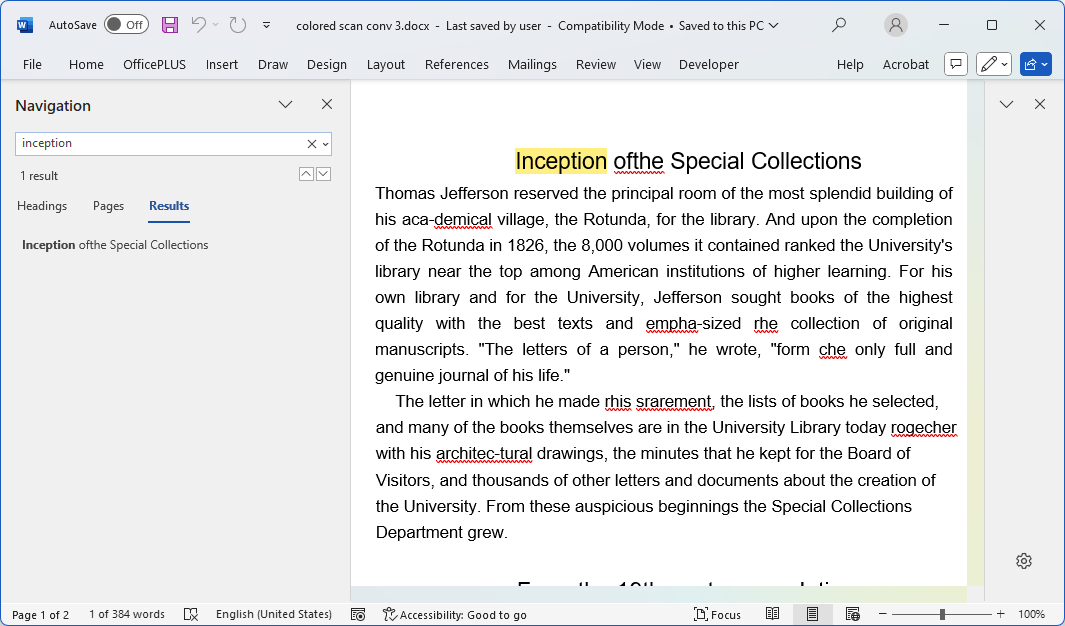The height and width of the screenshot is (626, 1065).
Task: Click the Save icon in title bar
Action: coord(170,25)
